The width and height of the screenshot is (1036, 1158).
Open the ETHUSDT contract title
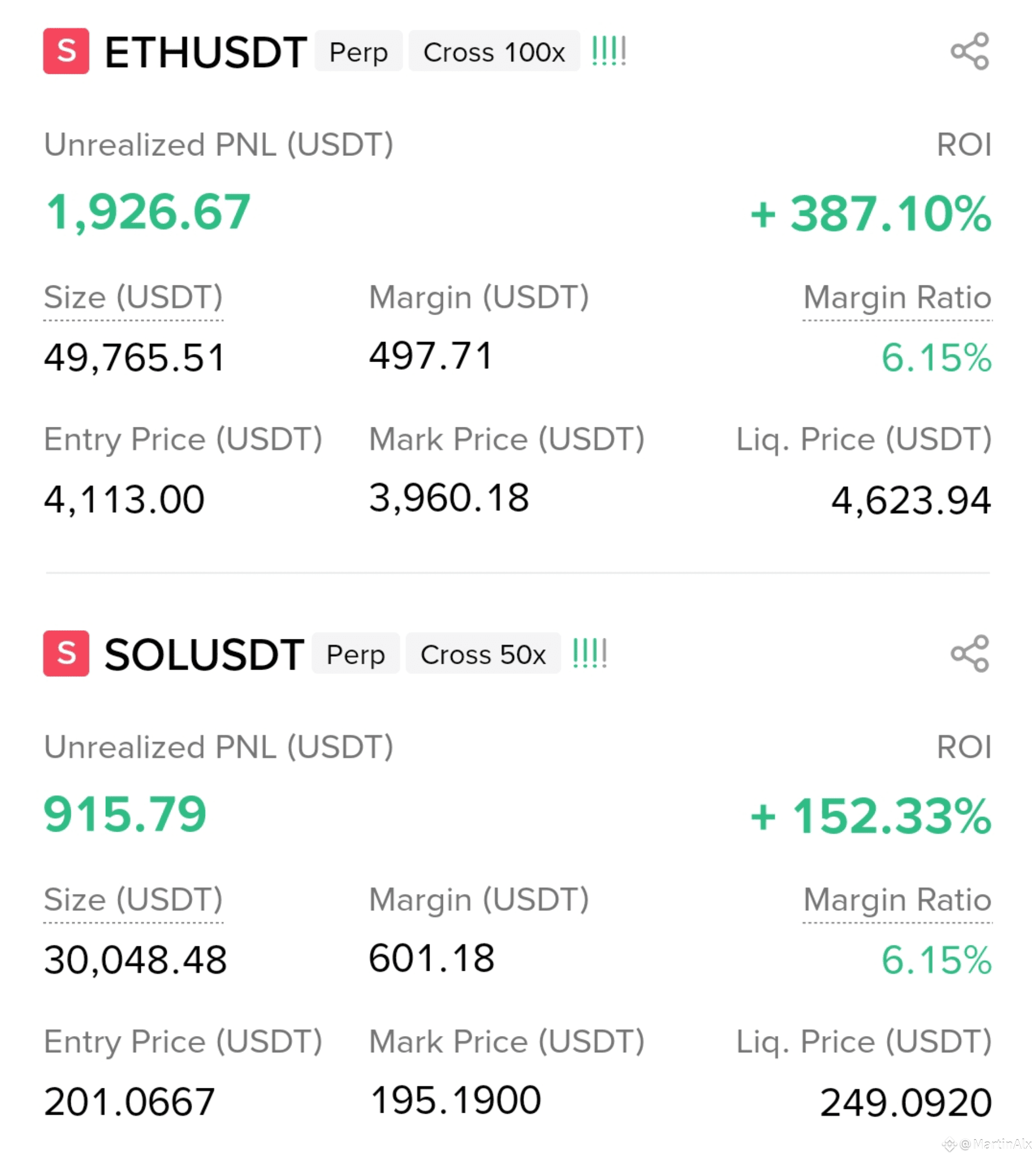(x=206, y=52)
